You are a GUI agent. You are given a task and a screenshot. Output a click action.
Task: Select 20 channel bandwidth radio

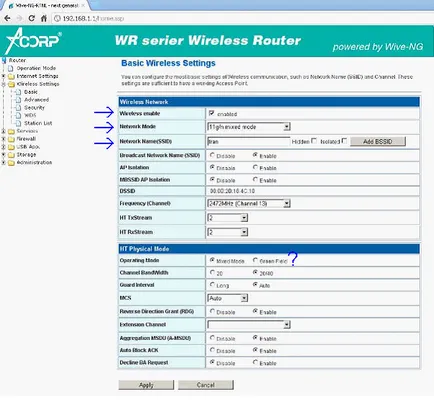point(212,273)
